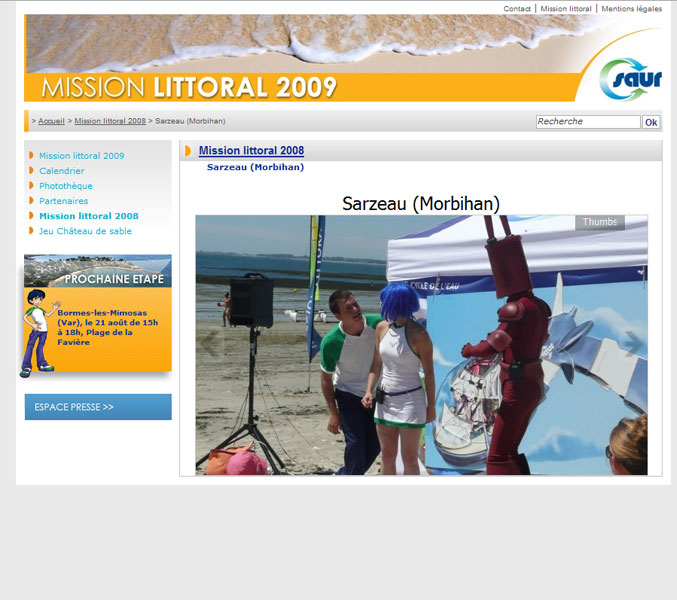Click the Bormes-les-Mimosas next stage text

(108, 327)
